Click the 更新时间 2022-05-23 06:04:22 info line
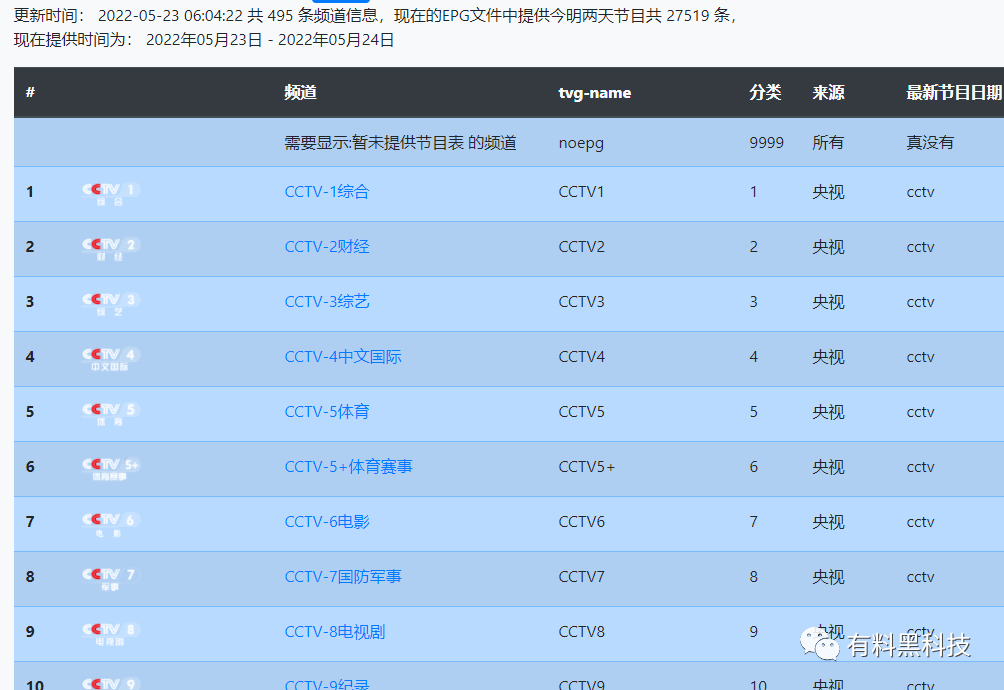 [x=376, y=15]
